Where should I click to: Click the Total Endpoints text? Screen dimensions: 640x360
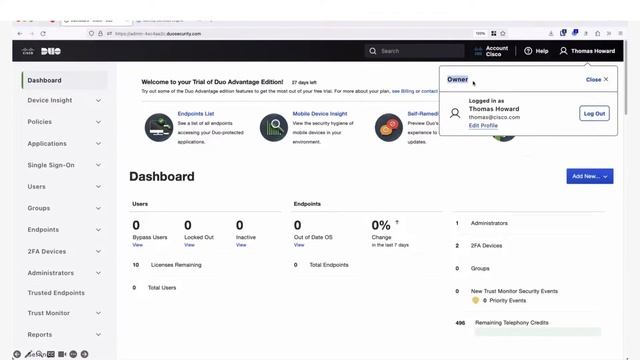(329, 265)
